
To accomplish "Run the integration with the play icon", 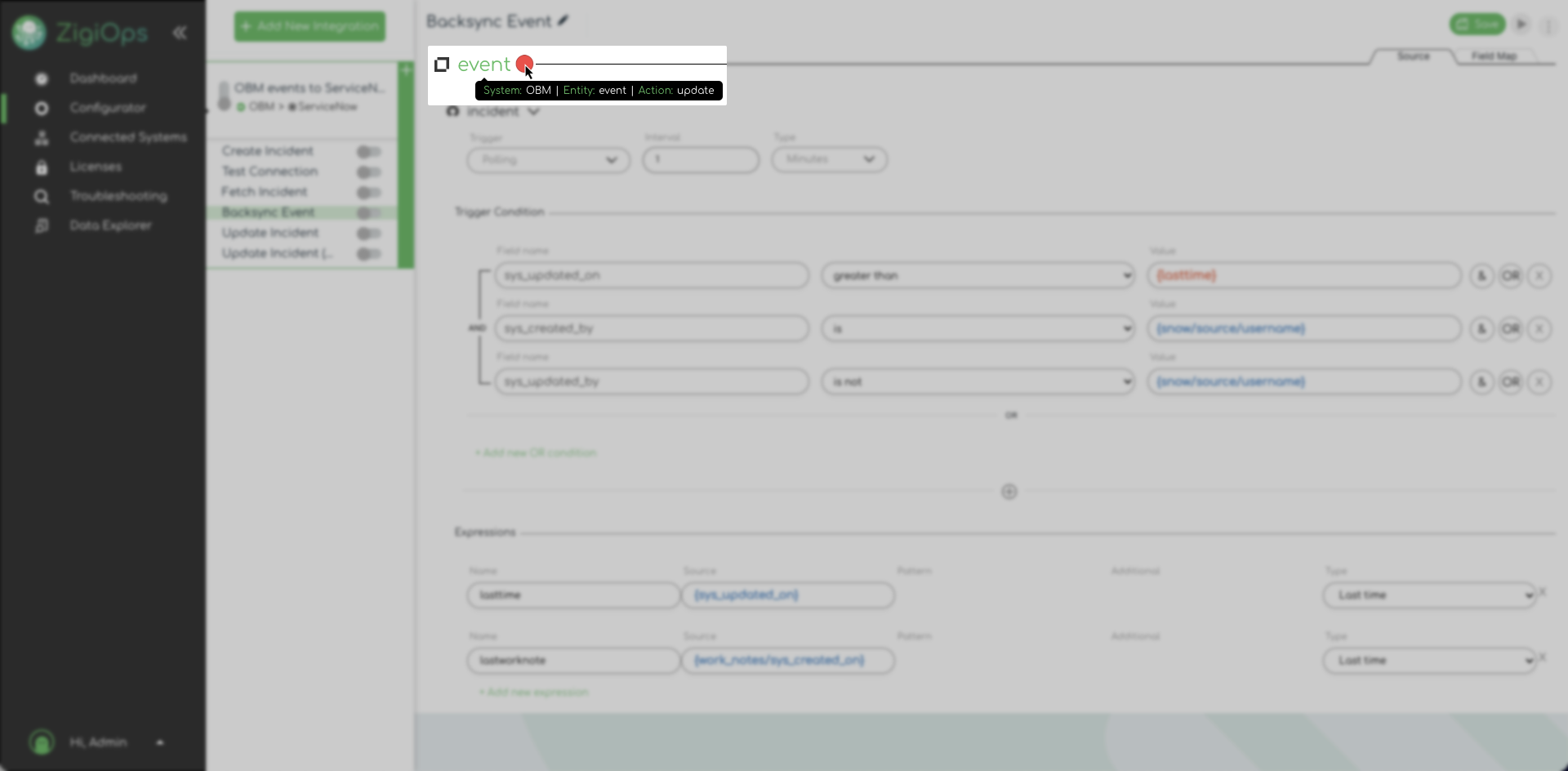I will [x=1521, y=25].
